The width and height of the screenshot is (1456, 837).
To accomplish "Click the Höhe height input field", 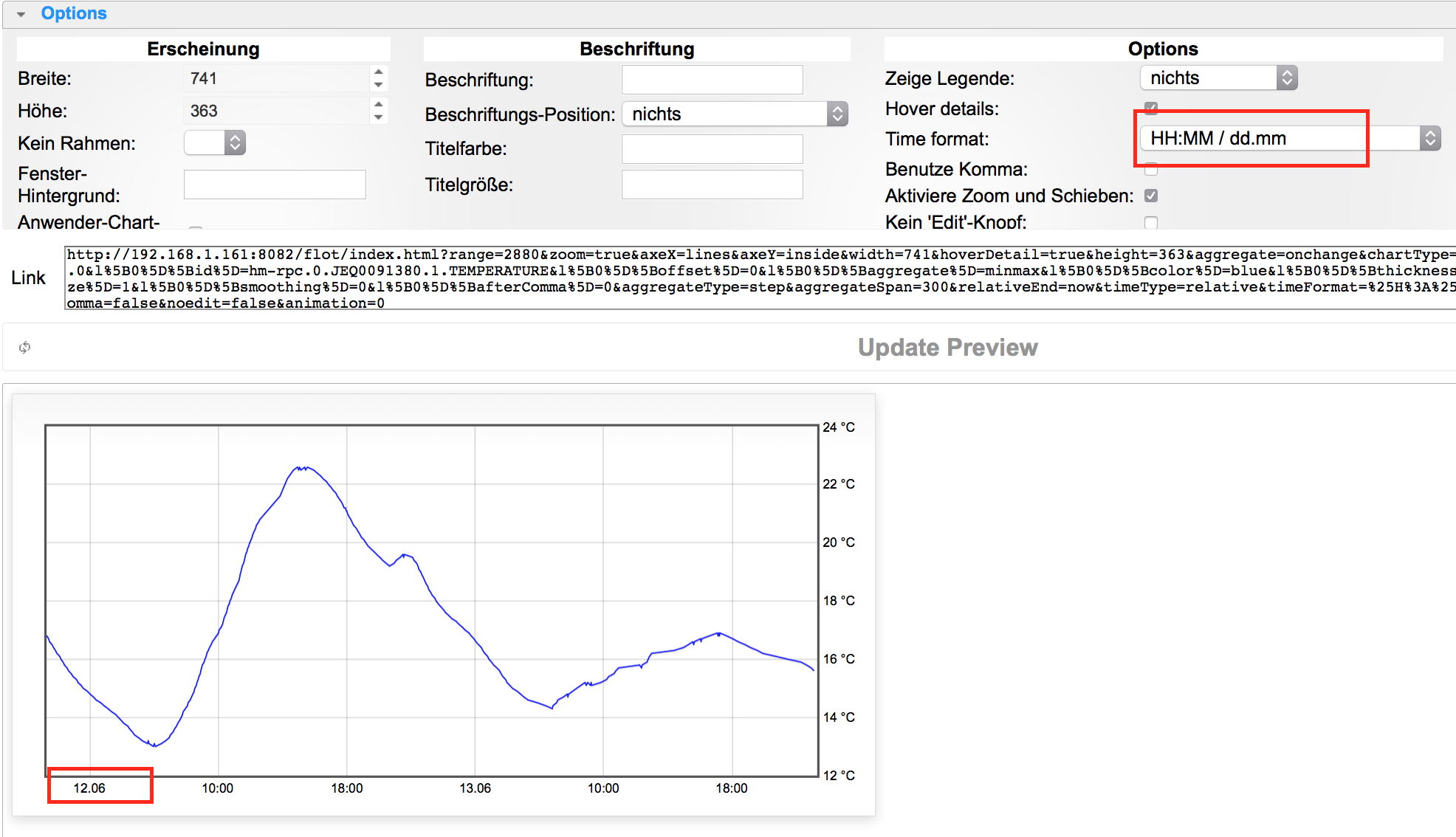I will [276, 111].
